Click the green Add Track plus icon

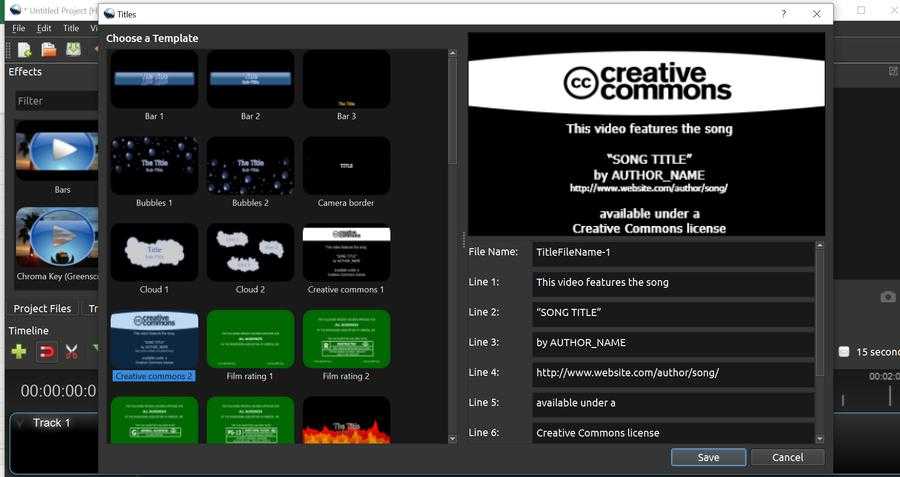point(19,351)
